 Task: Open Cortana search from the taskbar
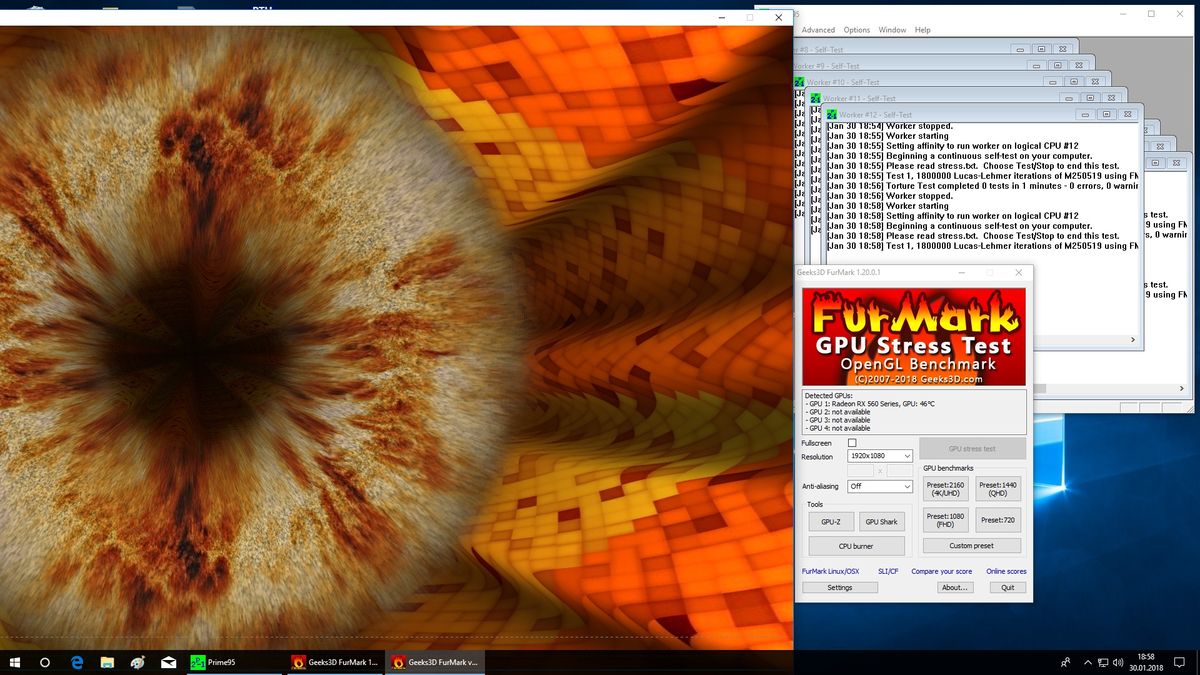44,662
